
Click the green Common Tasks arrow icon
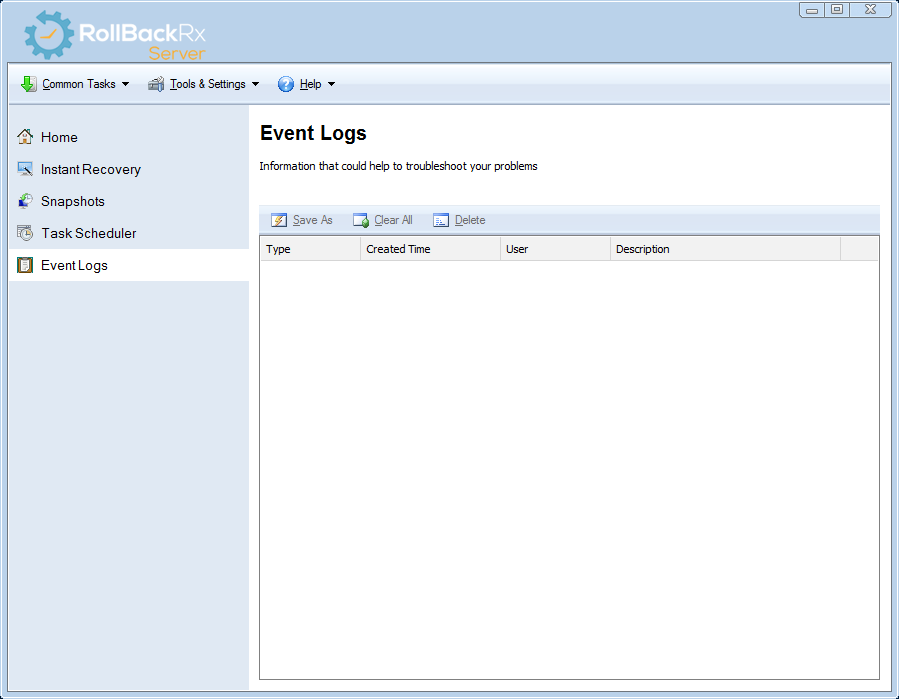tap(28, 84)
